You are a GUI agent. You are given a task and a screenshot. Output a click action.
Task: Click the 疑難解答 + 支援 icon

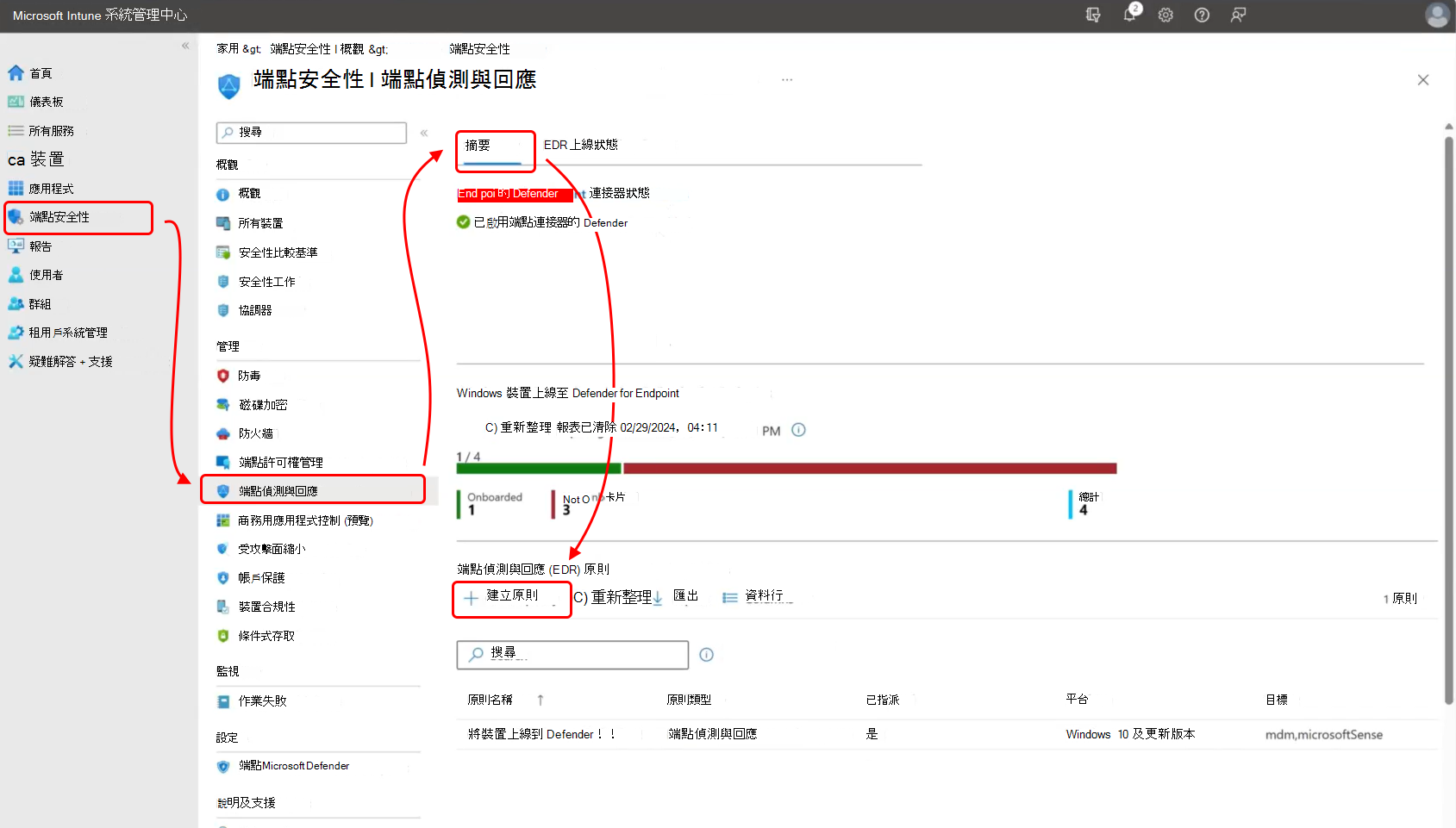coord(16,362)
